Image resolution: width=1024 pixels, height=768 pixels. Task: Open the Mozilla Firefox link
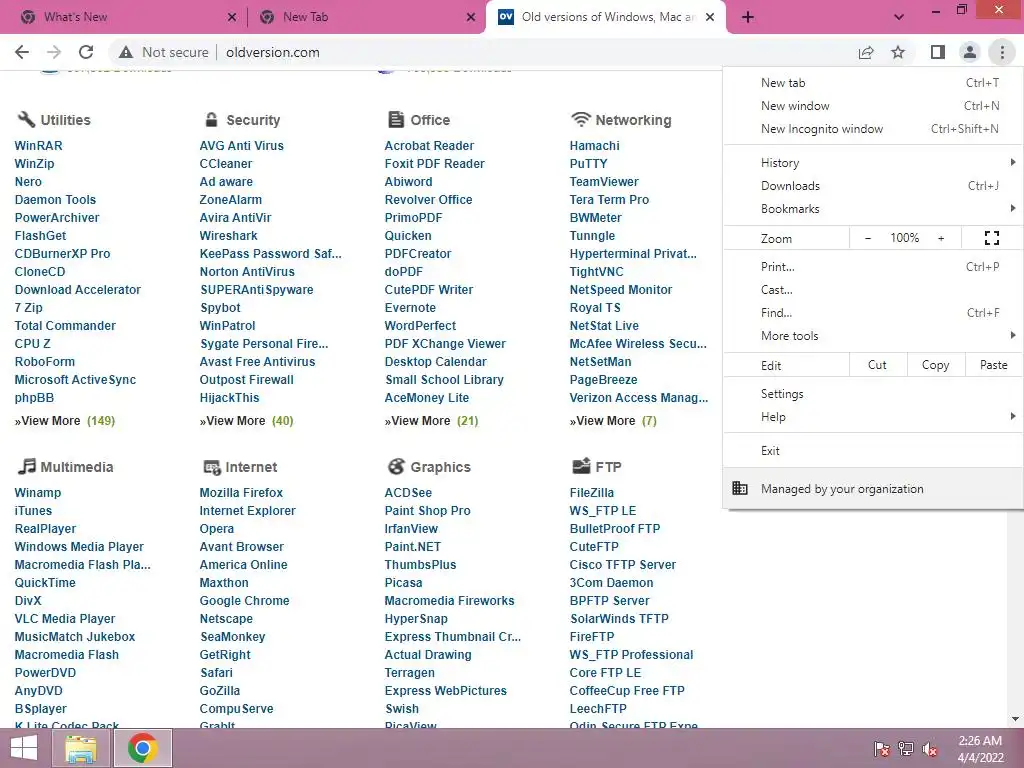242,492
